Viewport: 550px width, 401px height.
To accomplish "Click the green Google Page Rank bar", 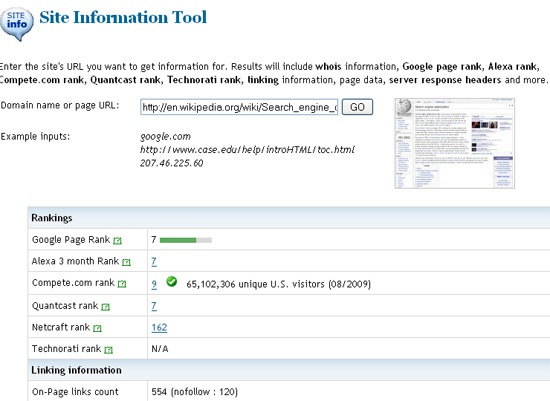I will (x=186, y=240).
